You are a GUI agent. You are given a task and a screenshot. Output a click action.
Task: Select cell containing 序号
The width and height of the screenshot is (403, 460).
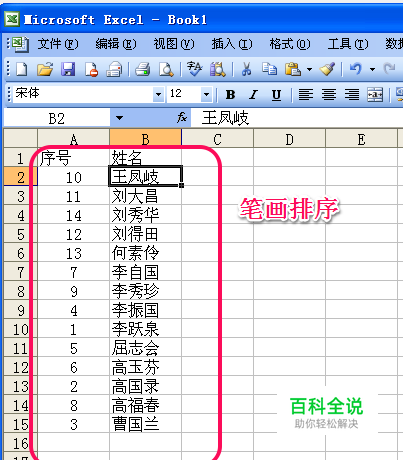coord(74,158)
